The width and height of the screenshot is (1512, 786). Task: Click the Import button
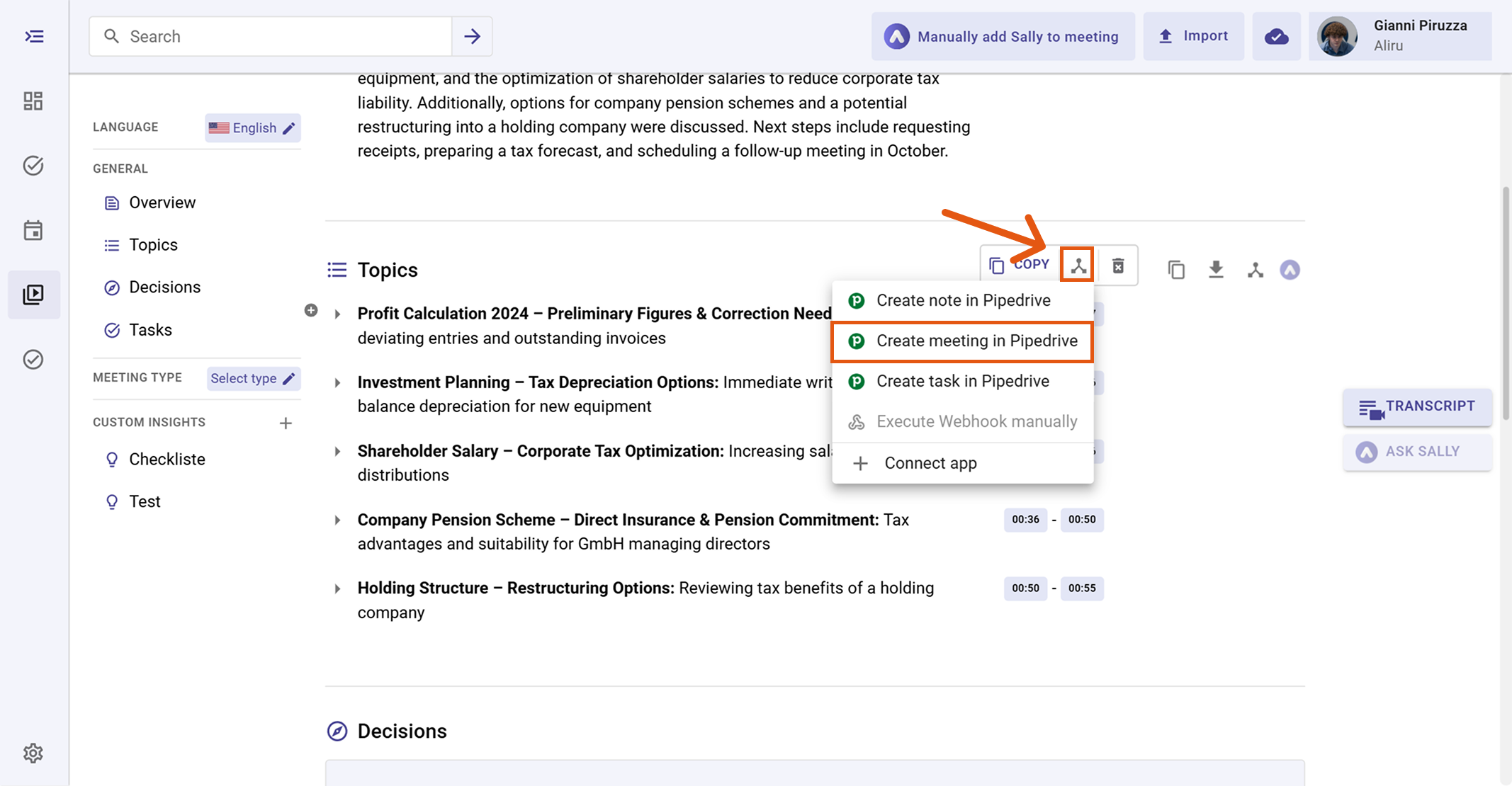point(1193,36)
